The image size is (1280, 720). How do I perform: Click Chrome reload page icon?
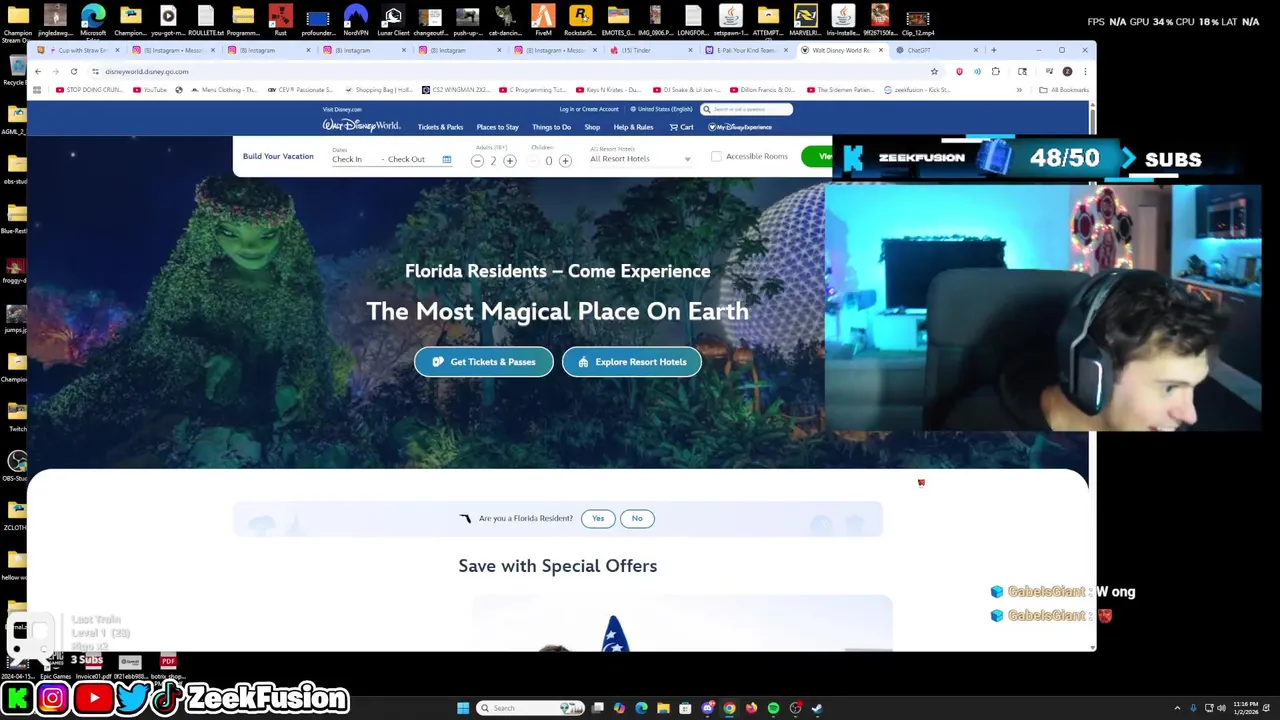point(73,71)
